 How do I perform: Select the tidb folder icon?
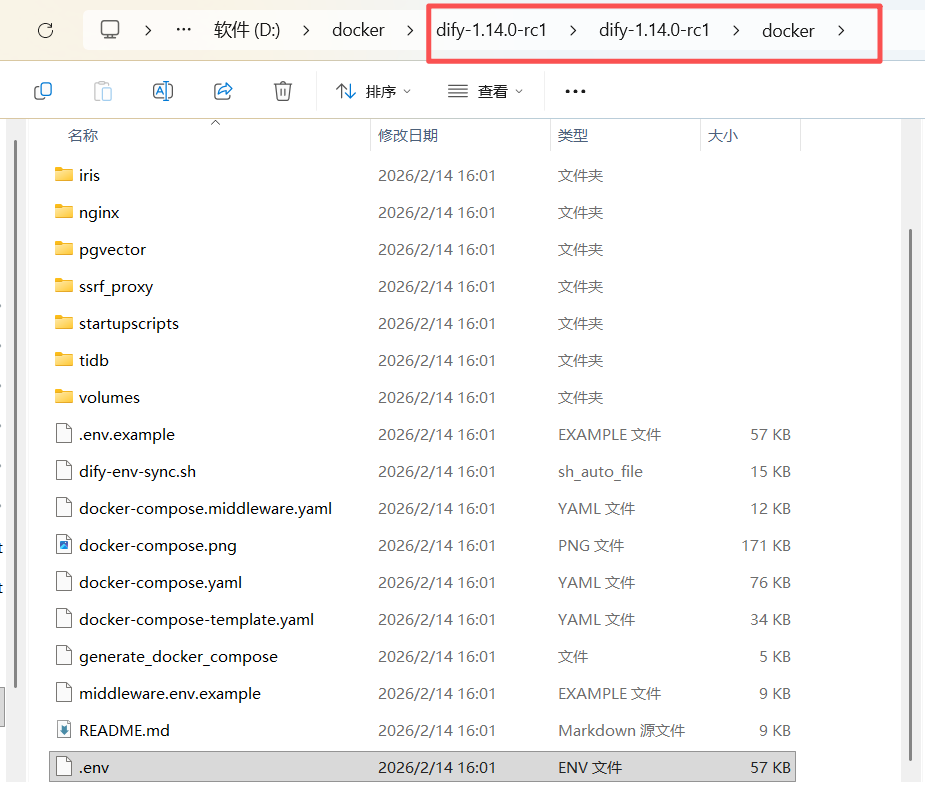[x=64, y=360]
